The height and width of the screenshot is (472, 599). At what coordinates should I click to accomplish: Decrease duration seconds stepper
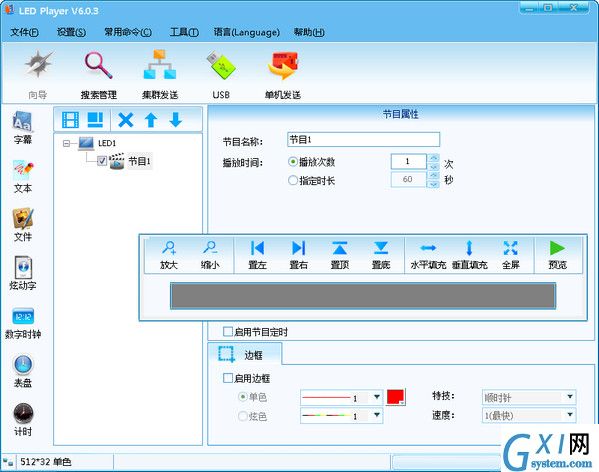434,184
